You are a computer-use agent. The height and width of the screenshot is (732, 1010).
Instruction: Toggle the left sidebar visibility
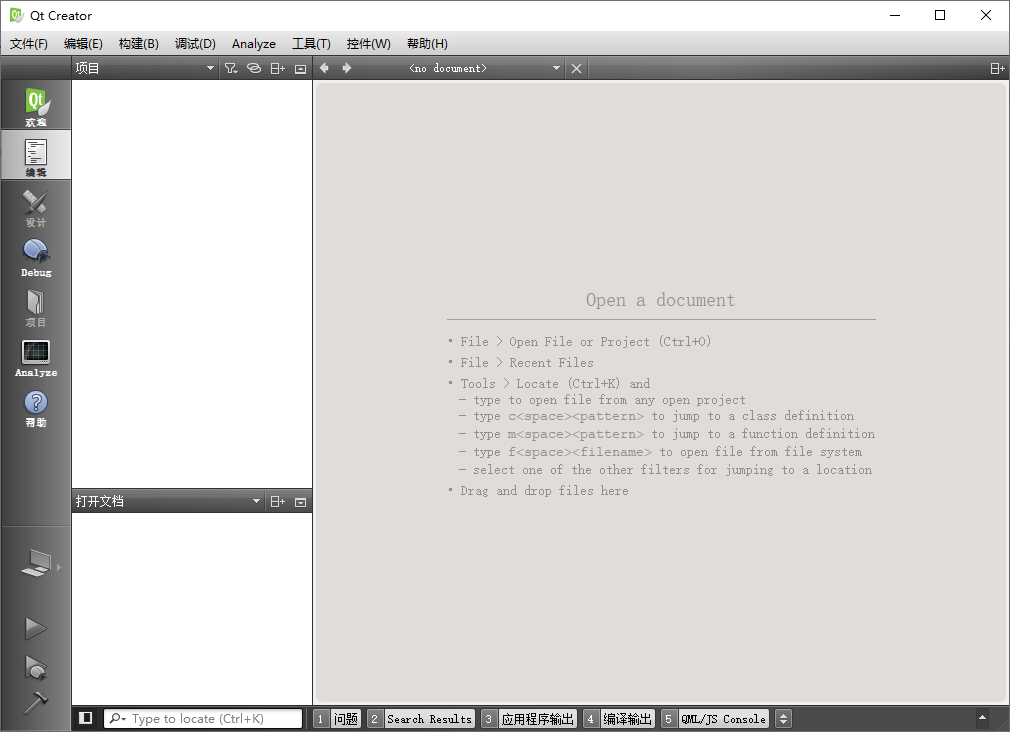(86, 718)
